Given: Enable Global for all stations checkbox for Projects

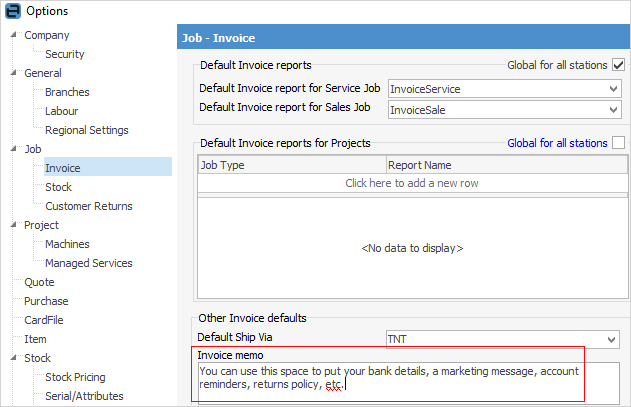Looking at the screenshot, I should [618, 143].
